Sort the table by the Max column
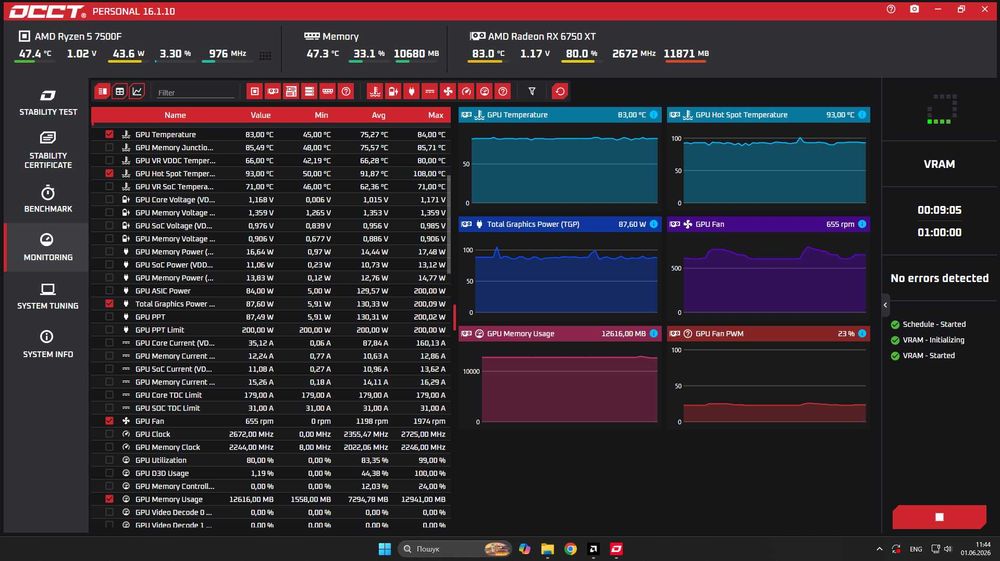The width and height of the screenshot is (1000, 561). 436,115
